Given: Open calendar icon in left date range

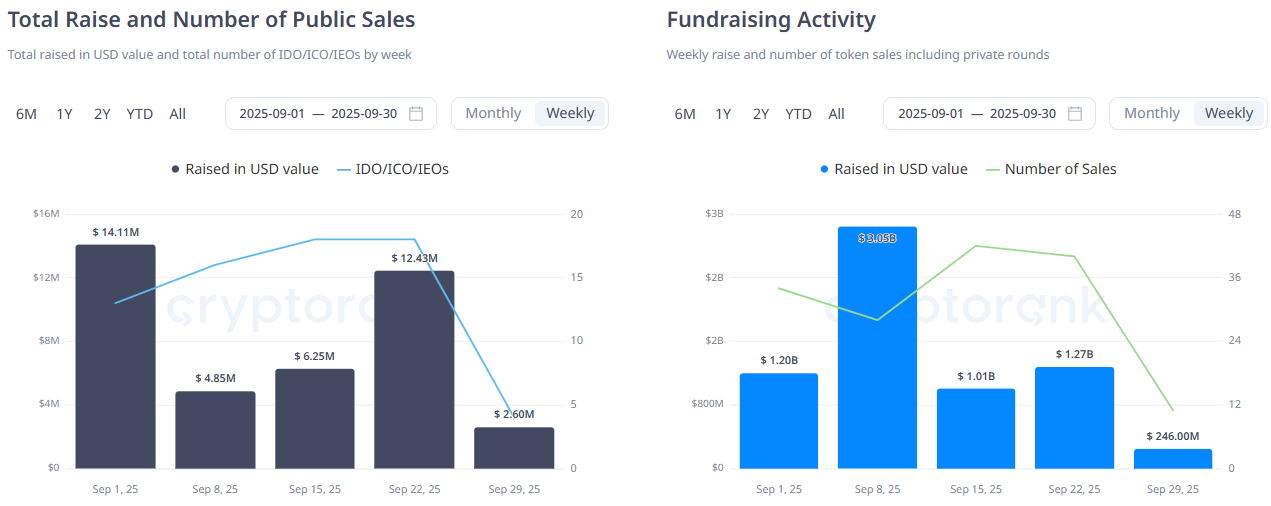Looking at the screenshot, I should coord(416,114).
